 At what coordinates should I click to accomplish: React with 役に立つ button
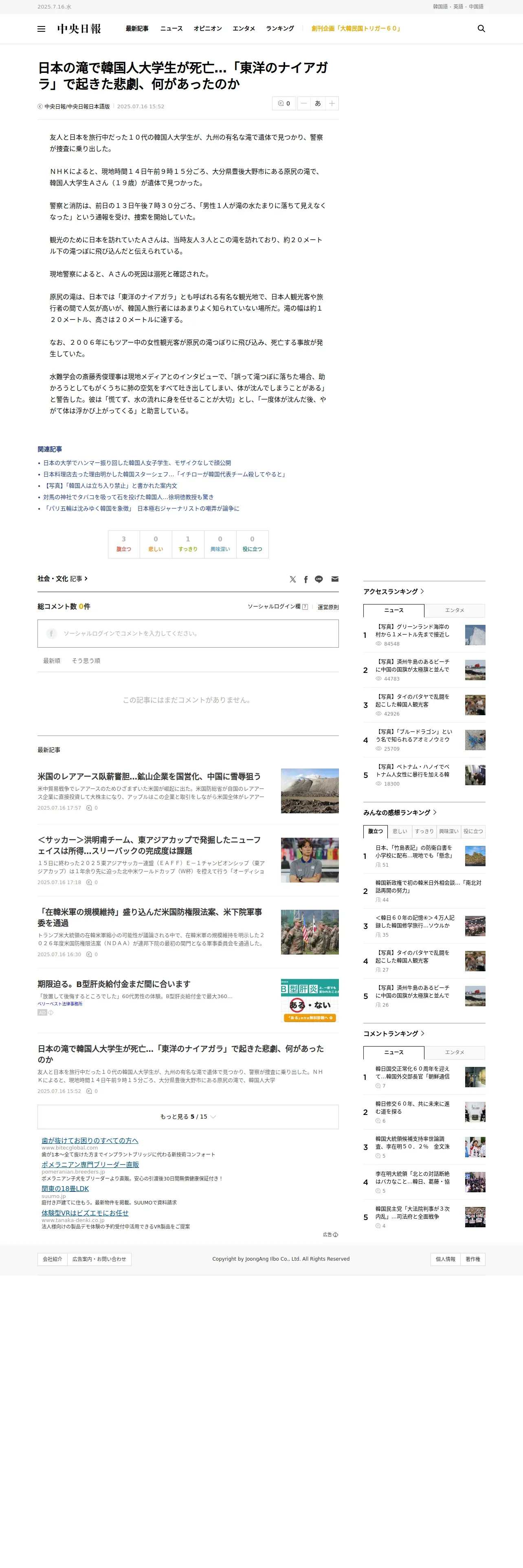(x=253, y=544)
